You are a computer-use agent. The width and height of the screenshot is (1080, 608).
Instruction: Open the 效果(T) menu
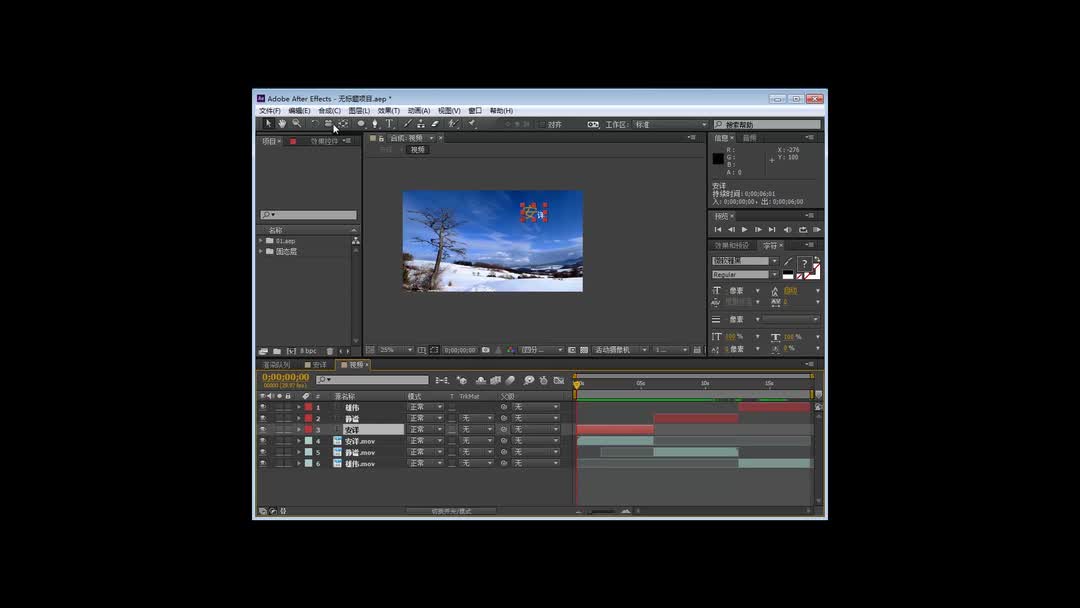coord(388,111)
